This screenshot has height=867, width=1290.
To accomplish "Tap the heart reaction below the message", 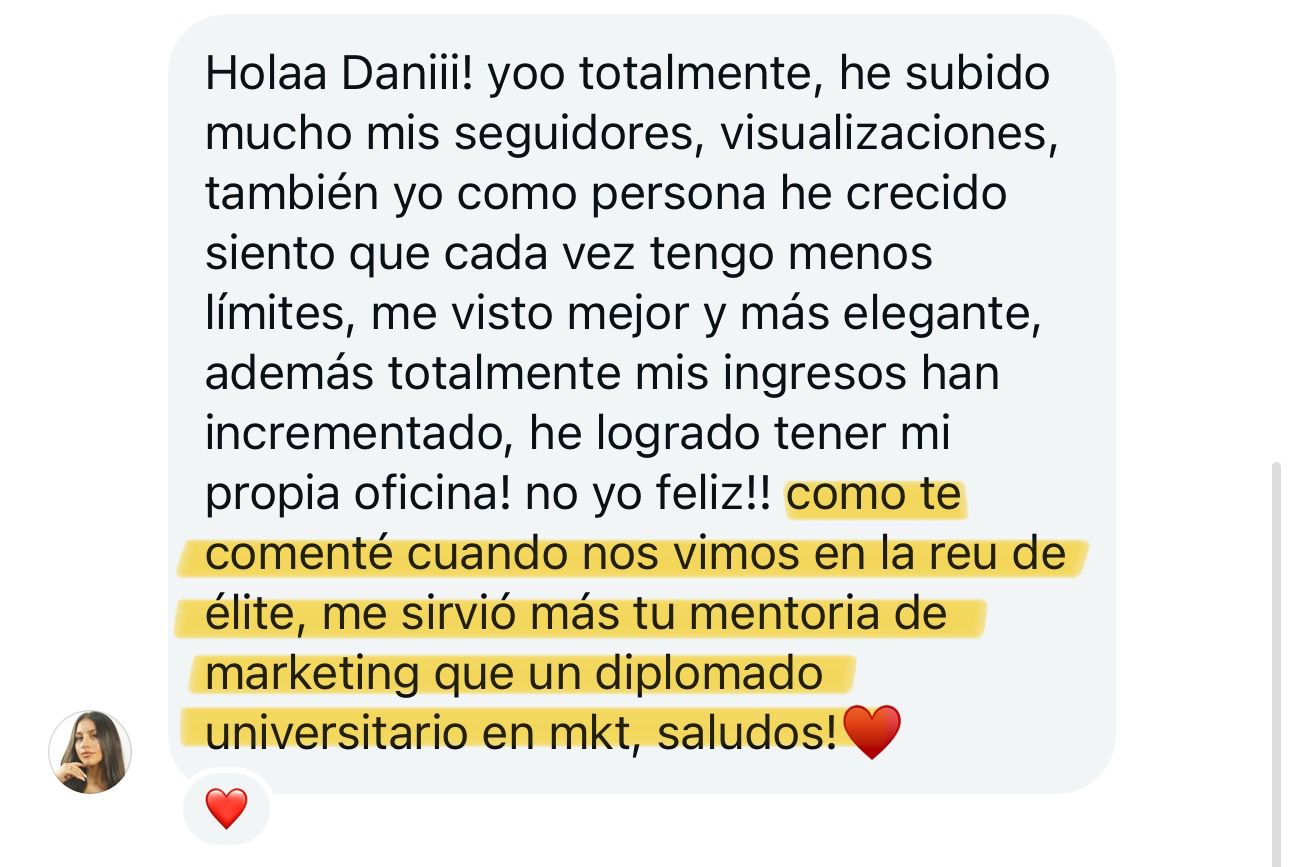I will 226,808.
